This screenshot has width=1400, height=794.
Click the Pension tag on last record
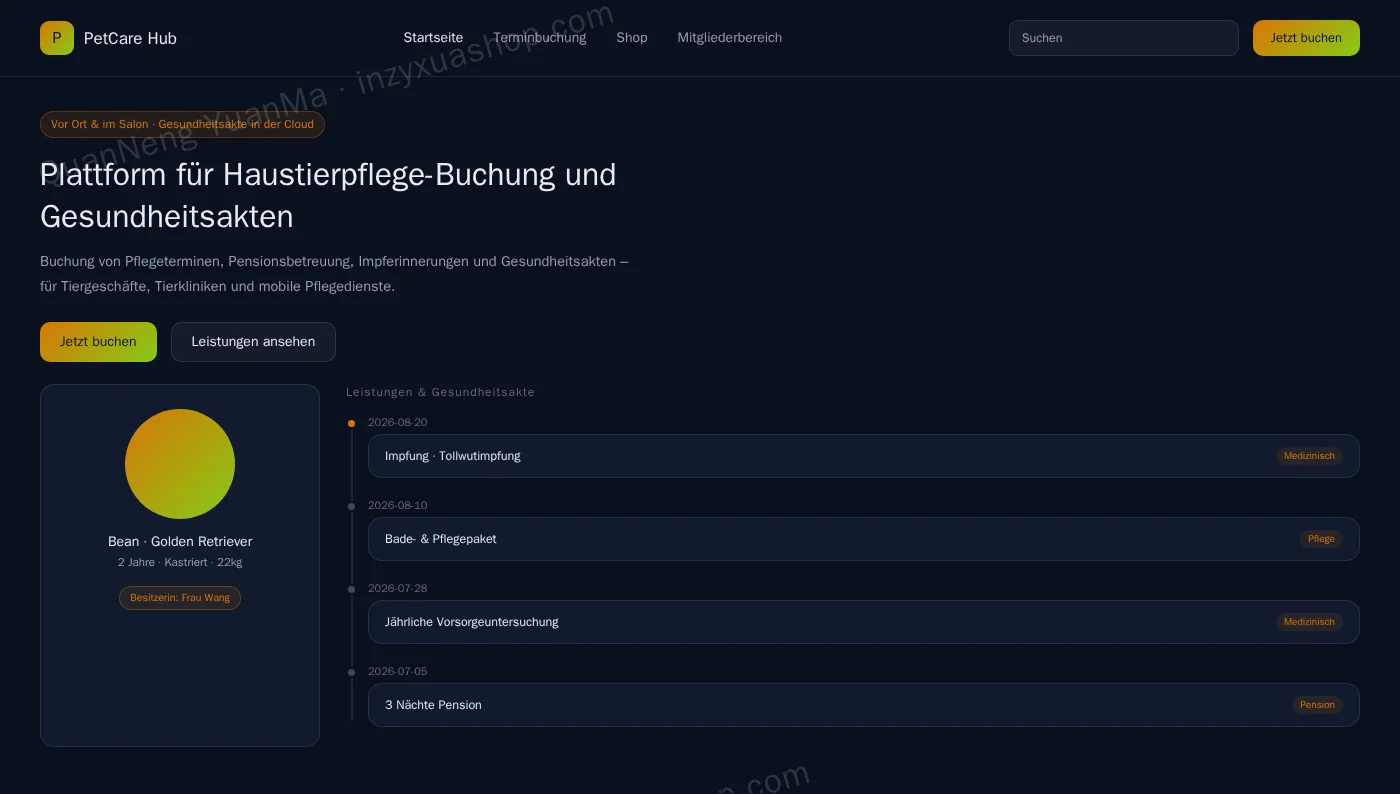pyautogui.click(x=1317, y=705)
